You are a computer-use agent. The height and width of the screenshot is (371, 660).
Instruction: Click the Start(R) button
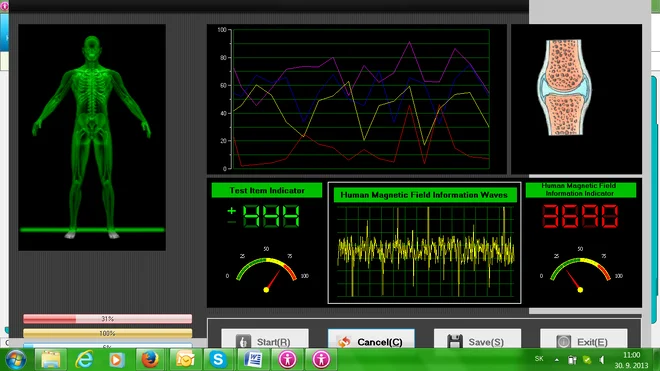point(265,339)
